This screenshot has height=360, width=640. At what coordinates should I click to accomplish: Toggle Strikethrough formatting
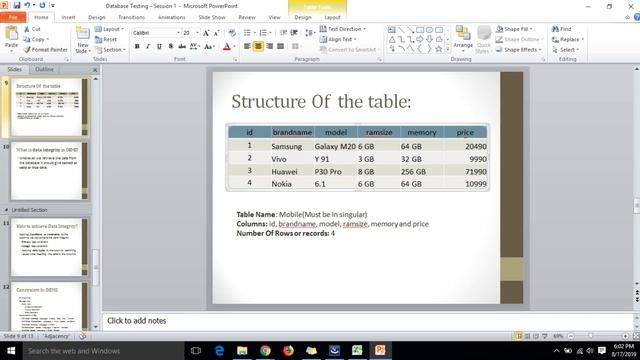[x=182, y=47]
